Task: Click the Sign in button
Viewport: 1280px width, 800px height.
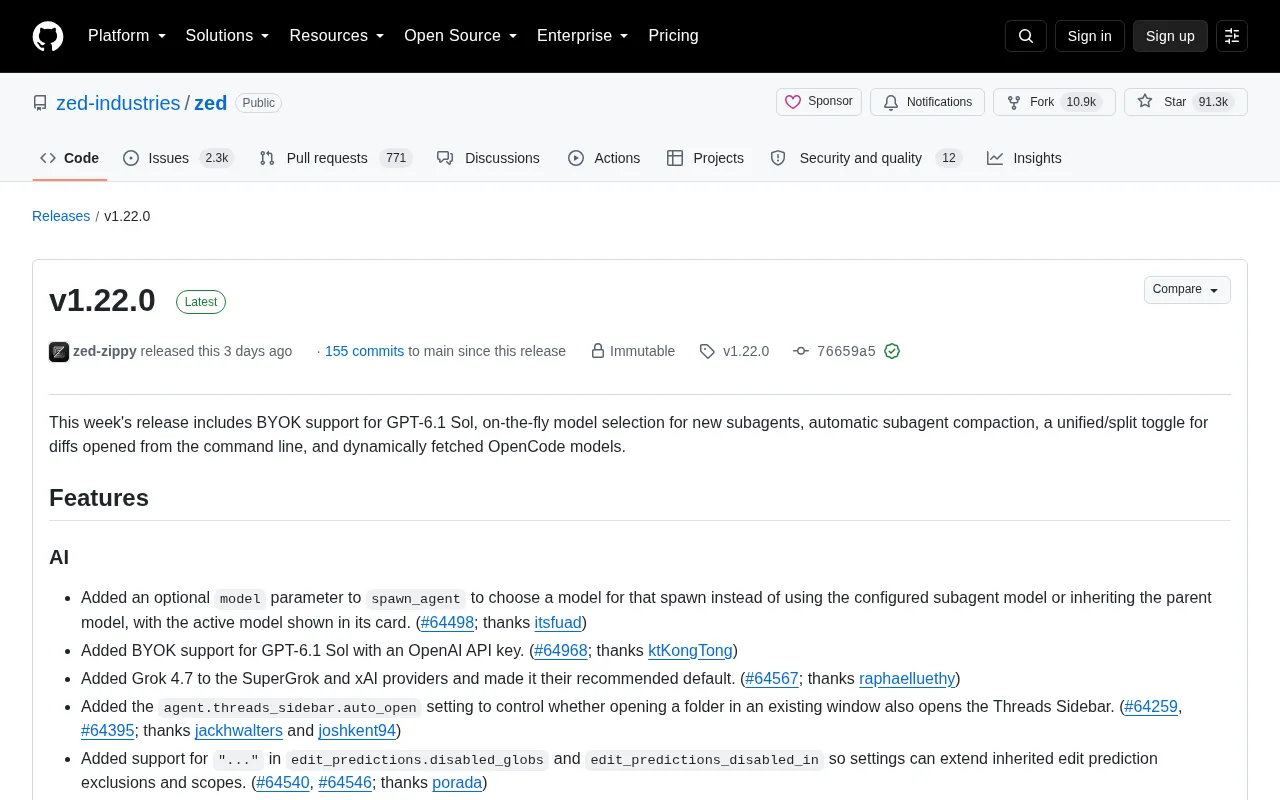Action: pyautogui.click(x=1089, y=36)
